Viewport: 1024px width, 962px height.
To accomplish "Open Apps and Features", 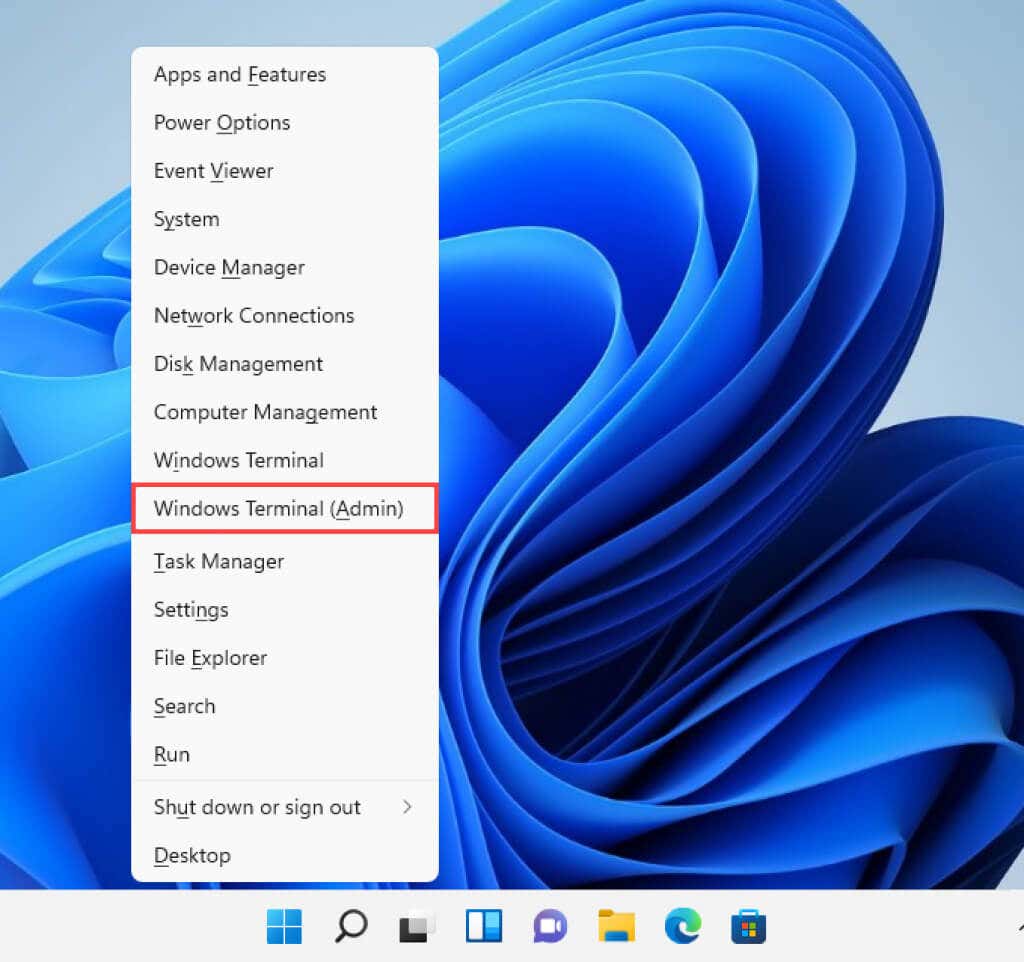I will point(240,75).
